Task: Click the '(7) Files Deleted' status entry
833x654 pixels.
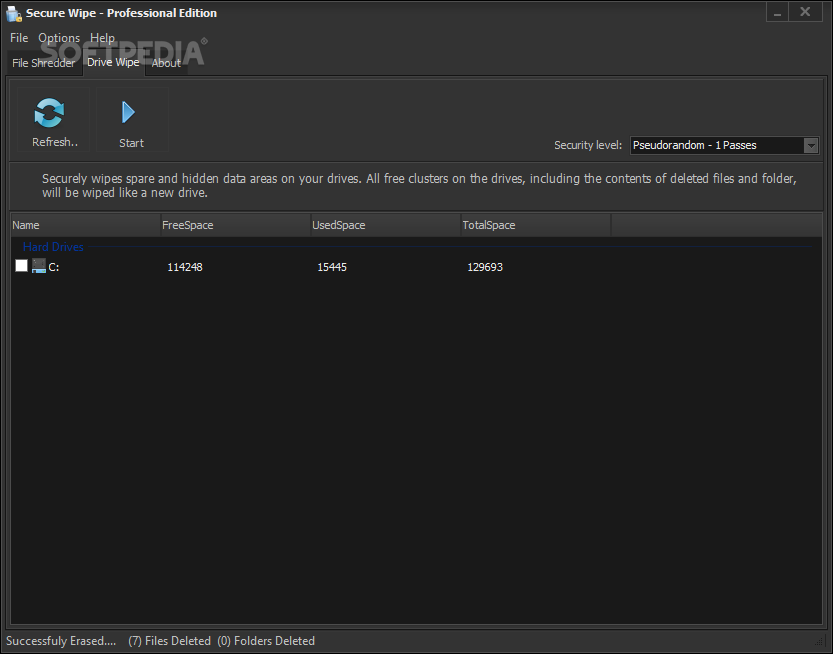Action: coord(169,641)
